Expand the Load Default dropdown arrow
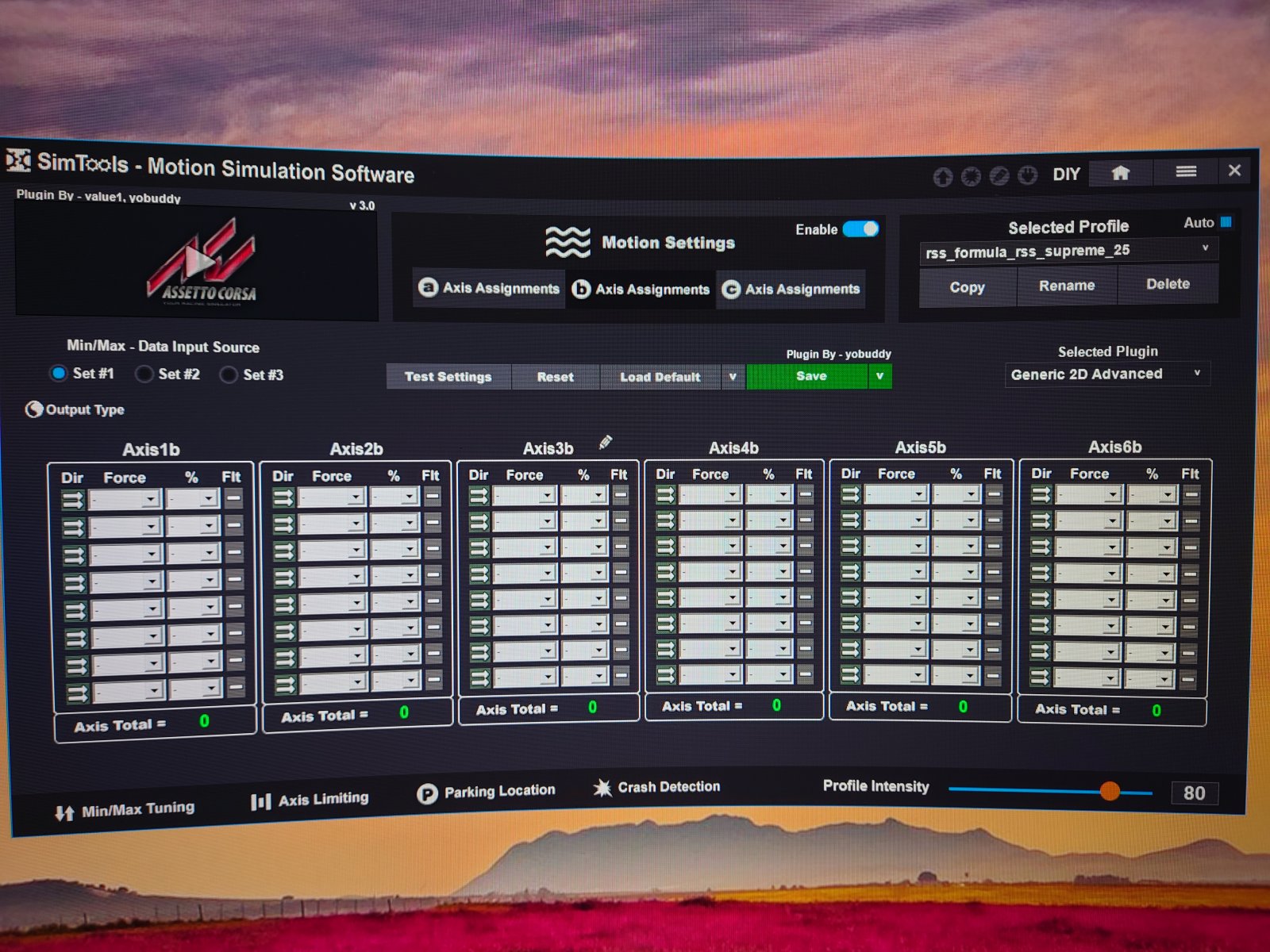This screenshot has height=952, width=1270. pos(733,377)
